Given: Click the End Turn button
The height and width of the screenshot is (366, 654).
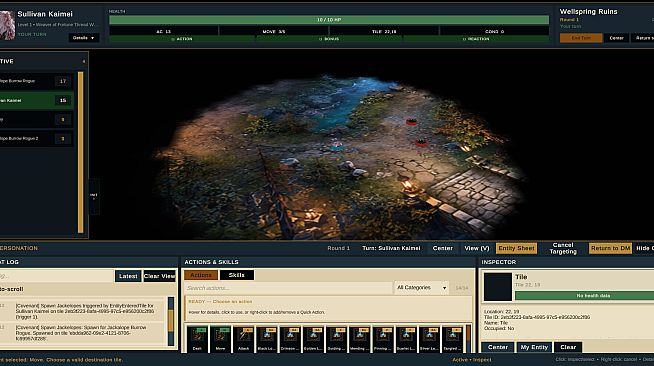Looking at the screenshot, I should (x=581, y=38).
